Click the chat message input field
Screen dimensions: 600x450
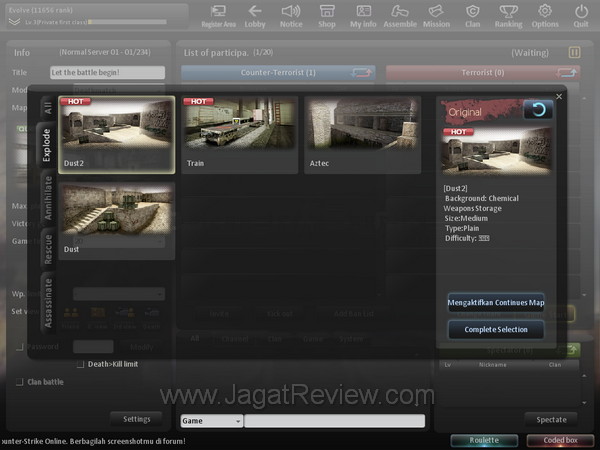[x=334, y=421]
